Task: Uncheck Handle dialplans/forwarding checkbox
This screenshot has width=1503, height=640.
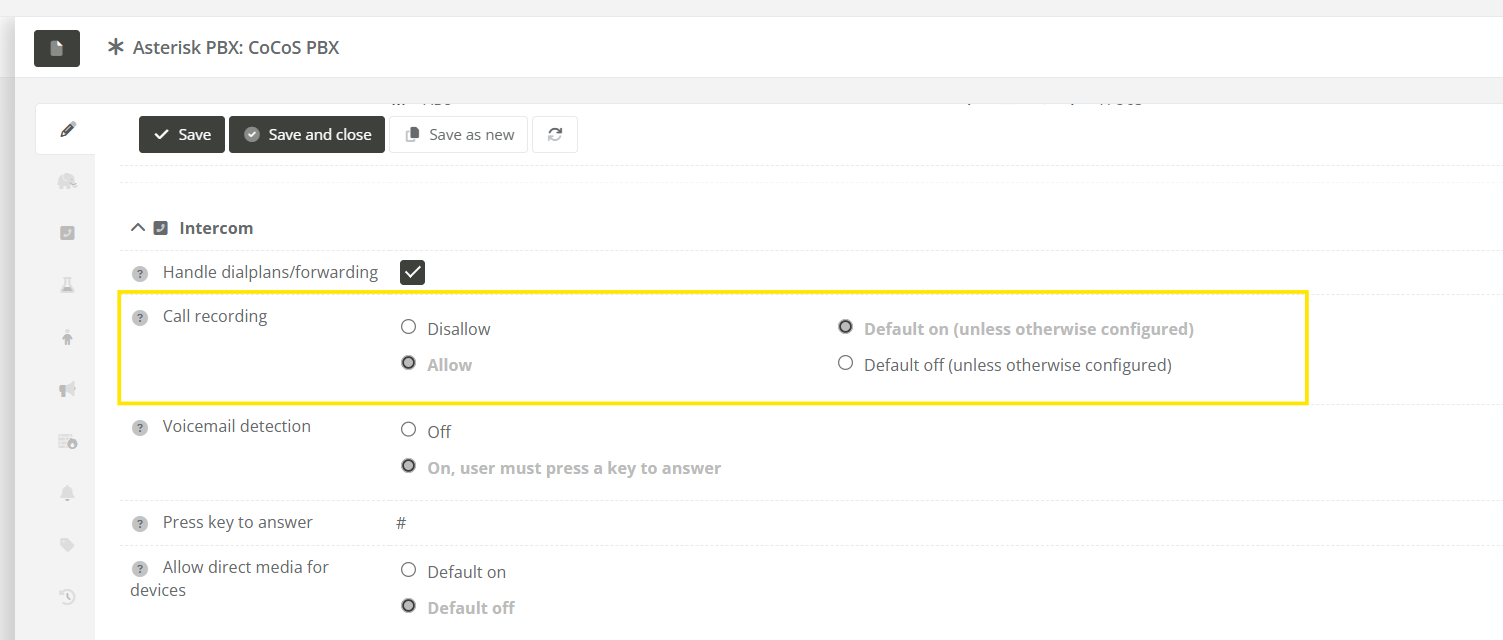Action: click(x=412, y=272)
